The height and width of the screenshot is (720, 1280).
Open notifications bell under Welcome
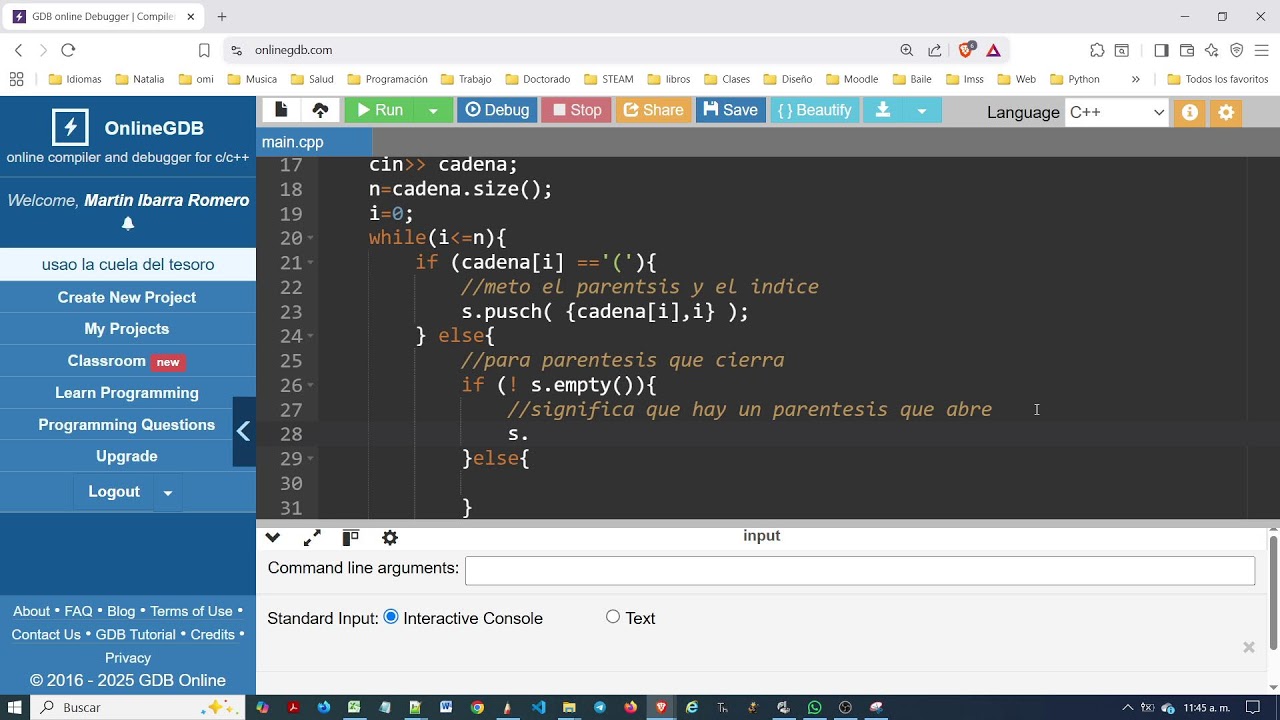[128, 224]
